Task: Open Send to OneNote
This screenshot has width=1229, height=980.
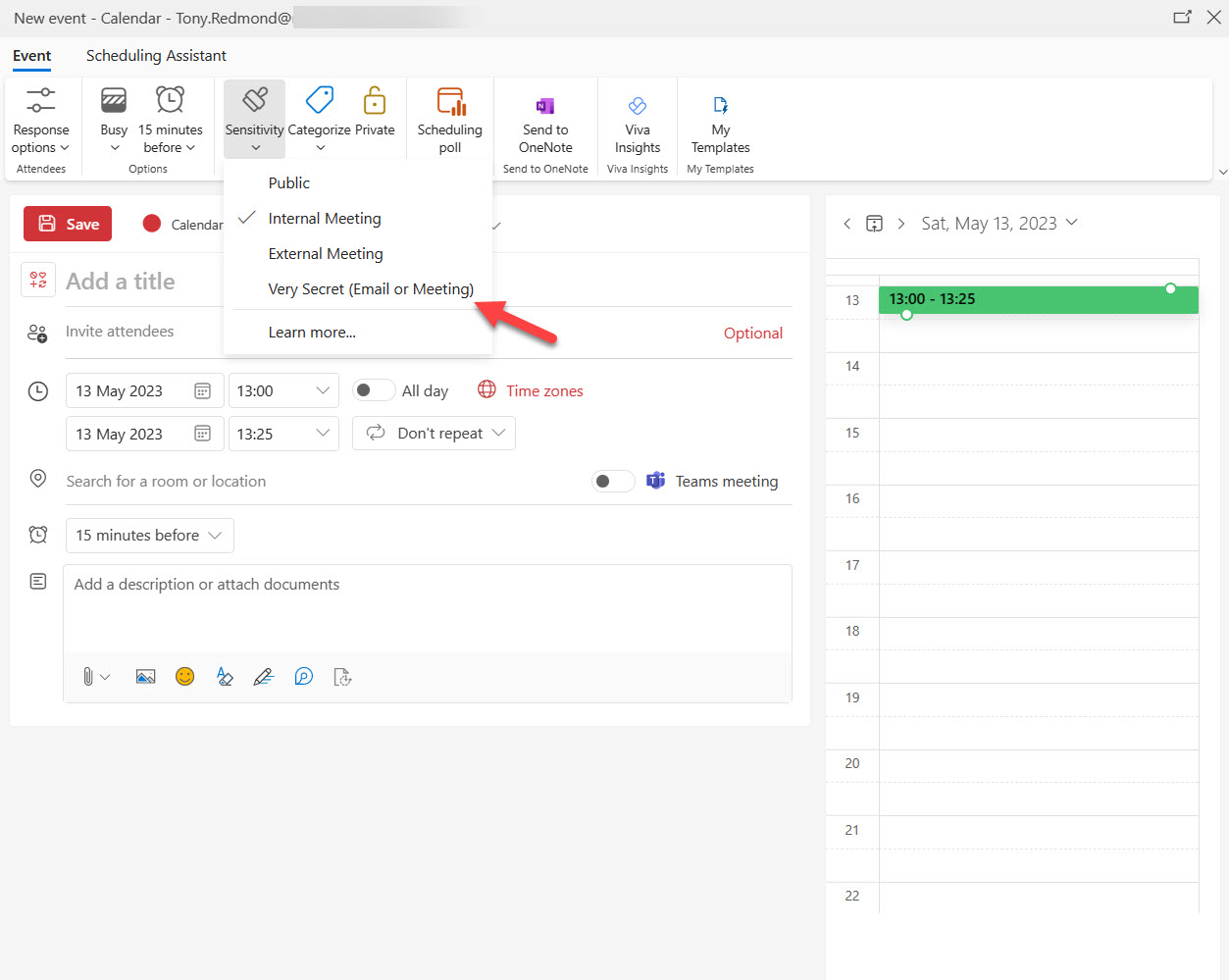Action: coord(545,106)
